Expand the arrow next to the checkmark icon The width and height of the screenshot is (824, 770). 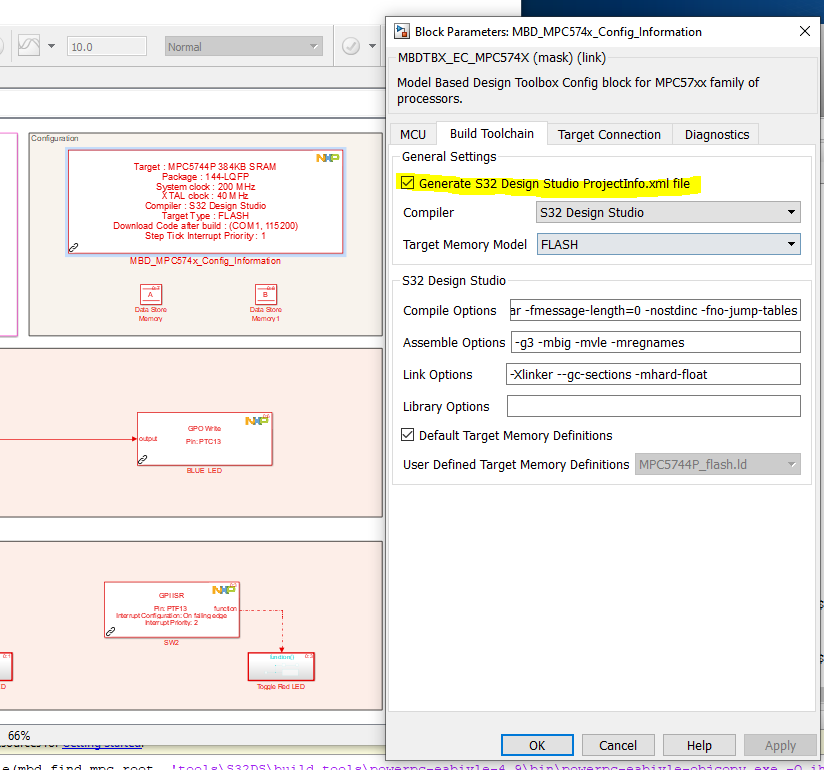pos(371,45)
